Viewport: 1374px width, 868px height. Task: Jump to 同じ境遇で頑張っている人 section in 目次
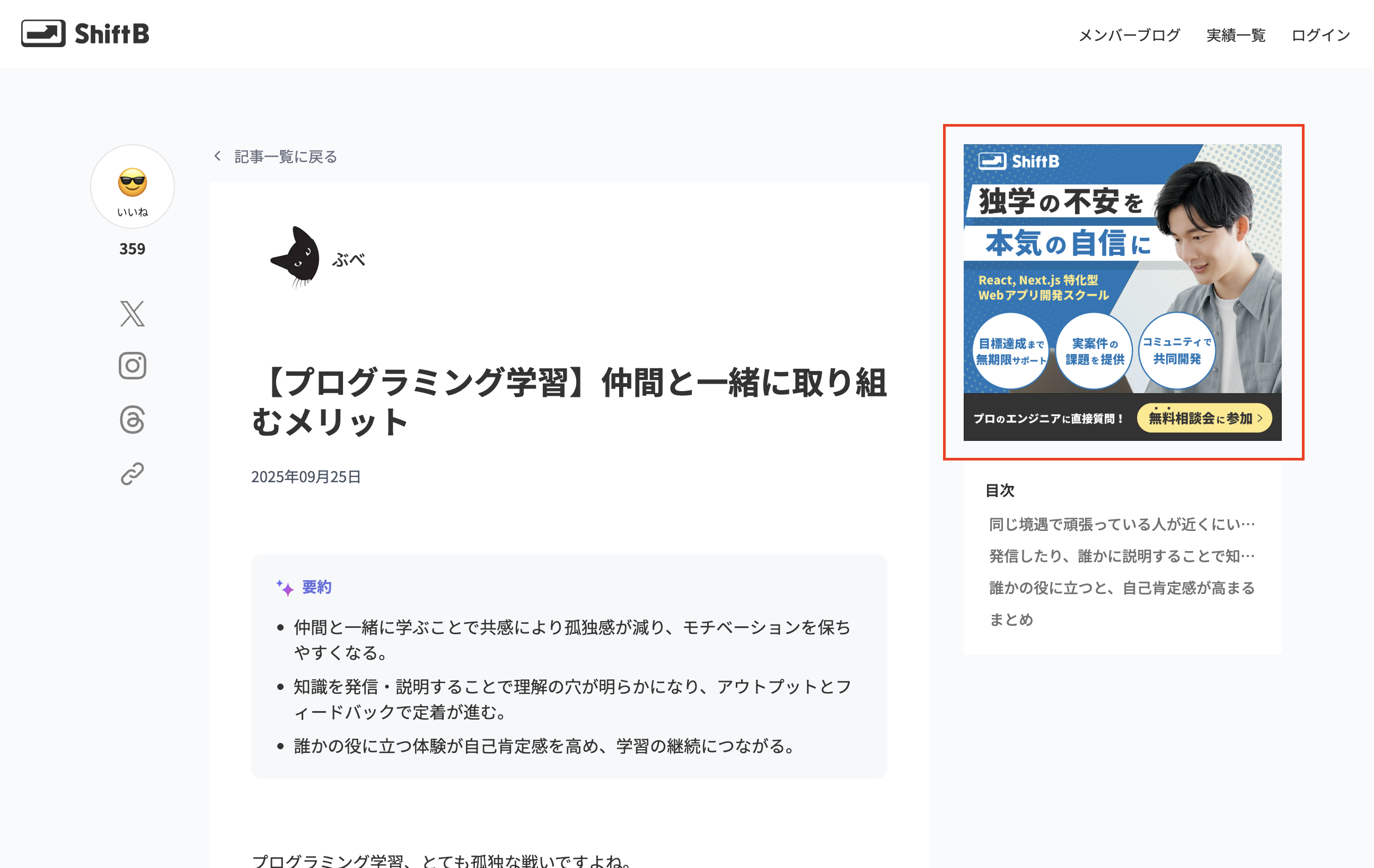(1121, 524)
